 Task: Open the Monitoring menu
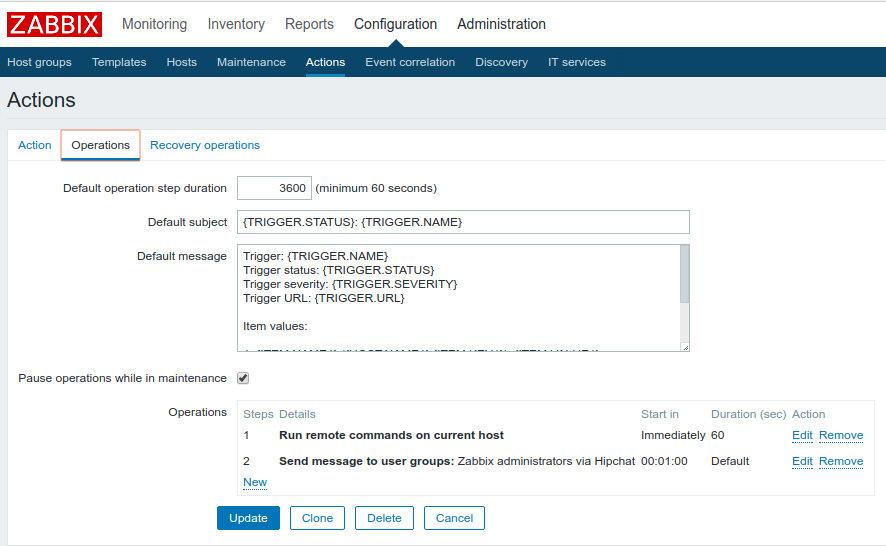tap(154, 24)
